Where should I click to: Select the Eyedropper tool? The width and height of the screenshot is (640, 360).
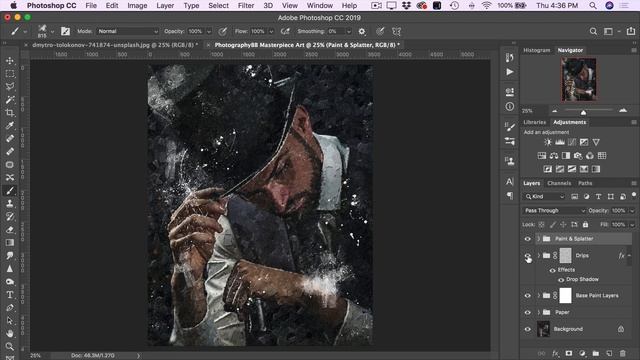click(10, 126)
